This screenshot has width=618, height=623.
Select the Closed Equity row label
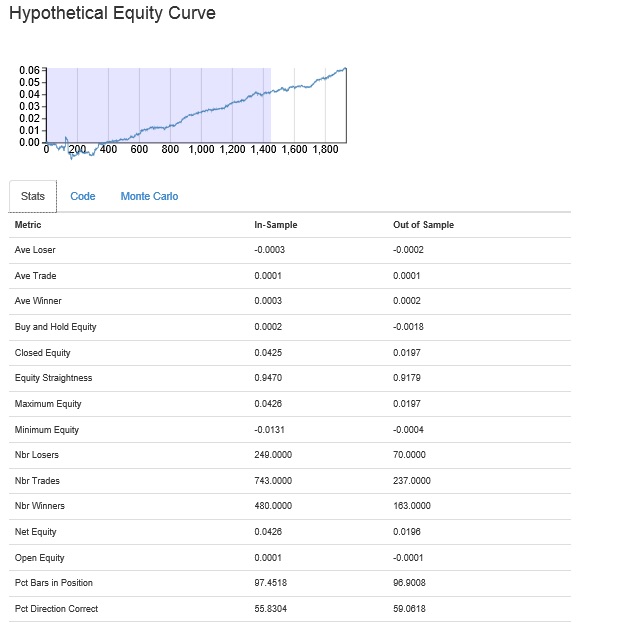(x=43, y=353)
